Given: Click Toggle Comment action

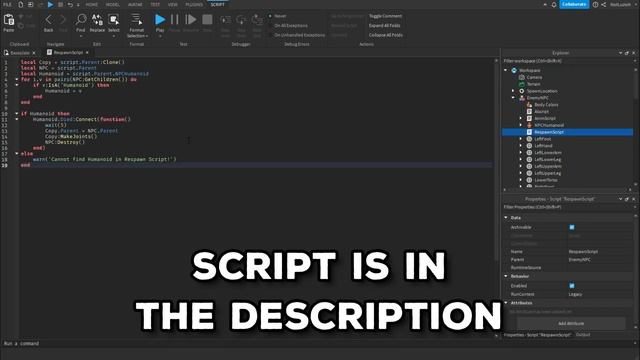Looking at the screenshot, I should 385,16.
